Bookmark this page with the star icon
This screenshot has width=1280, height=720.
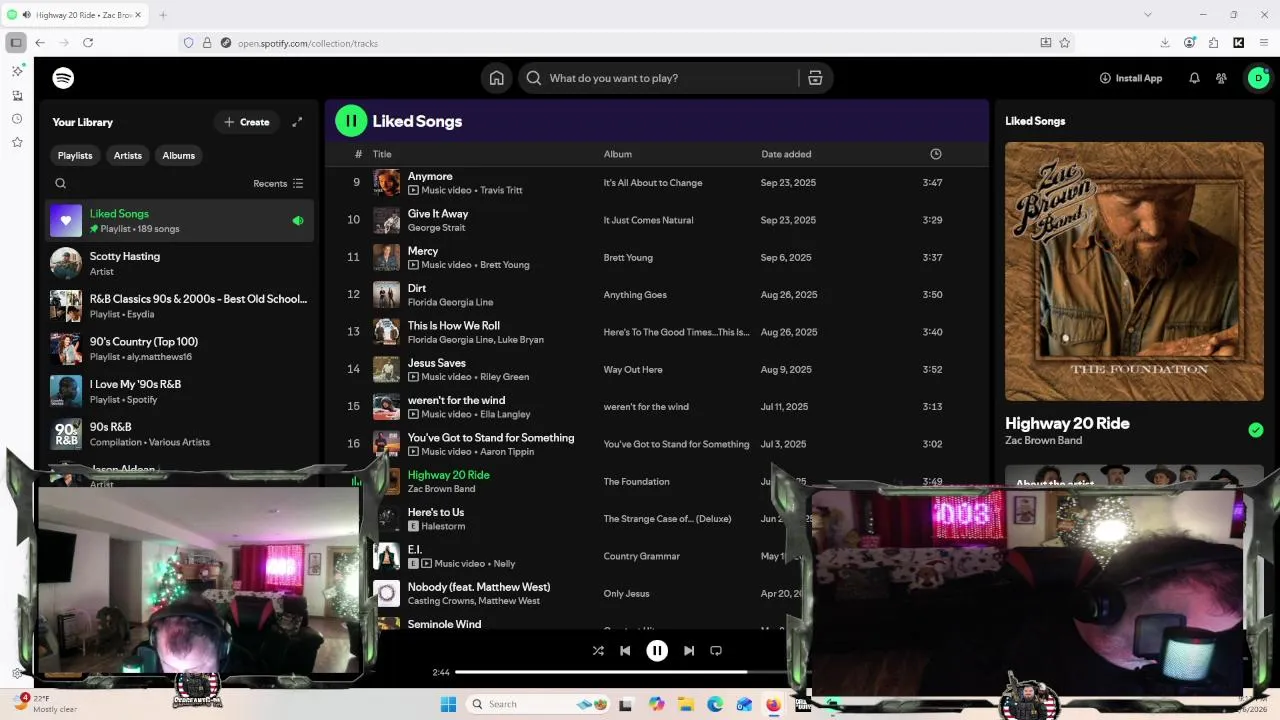(1065, 43)
